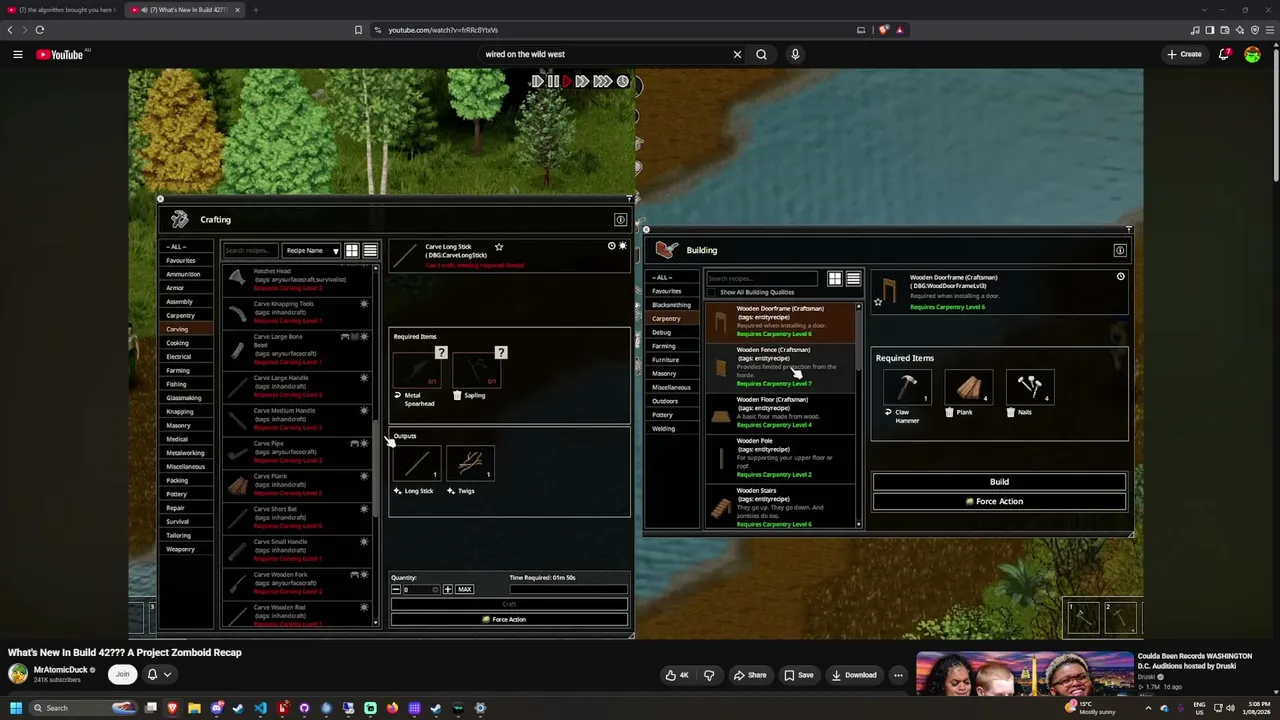Open the Building window info icon

[1120, 250]
